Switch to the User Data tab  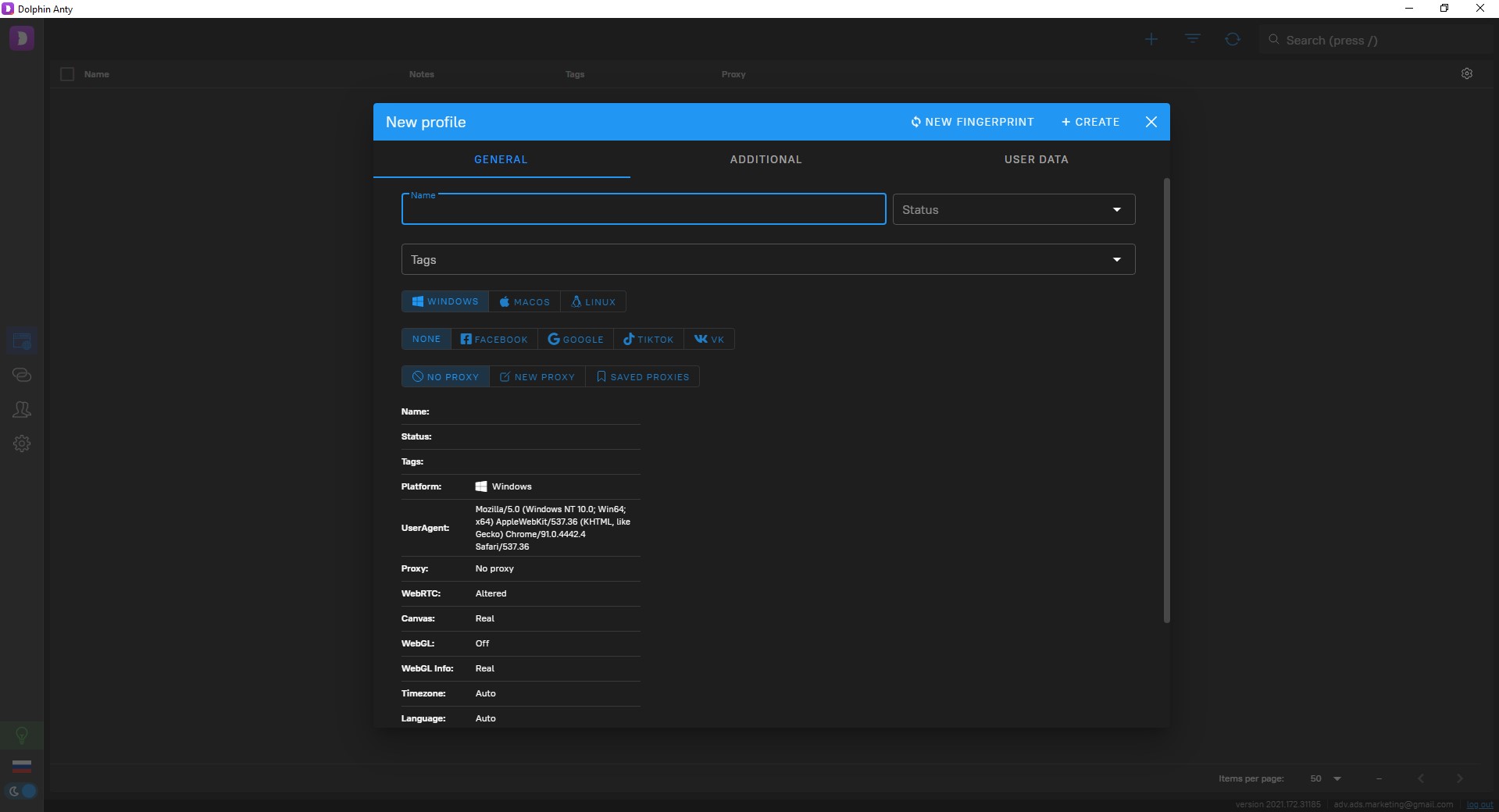(1036, 159)
